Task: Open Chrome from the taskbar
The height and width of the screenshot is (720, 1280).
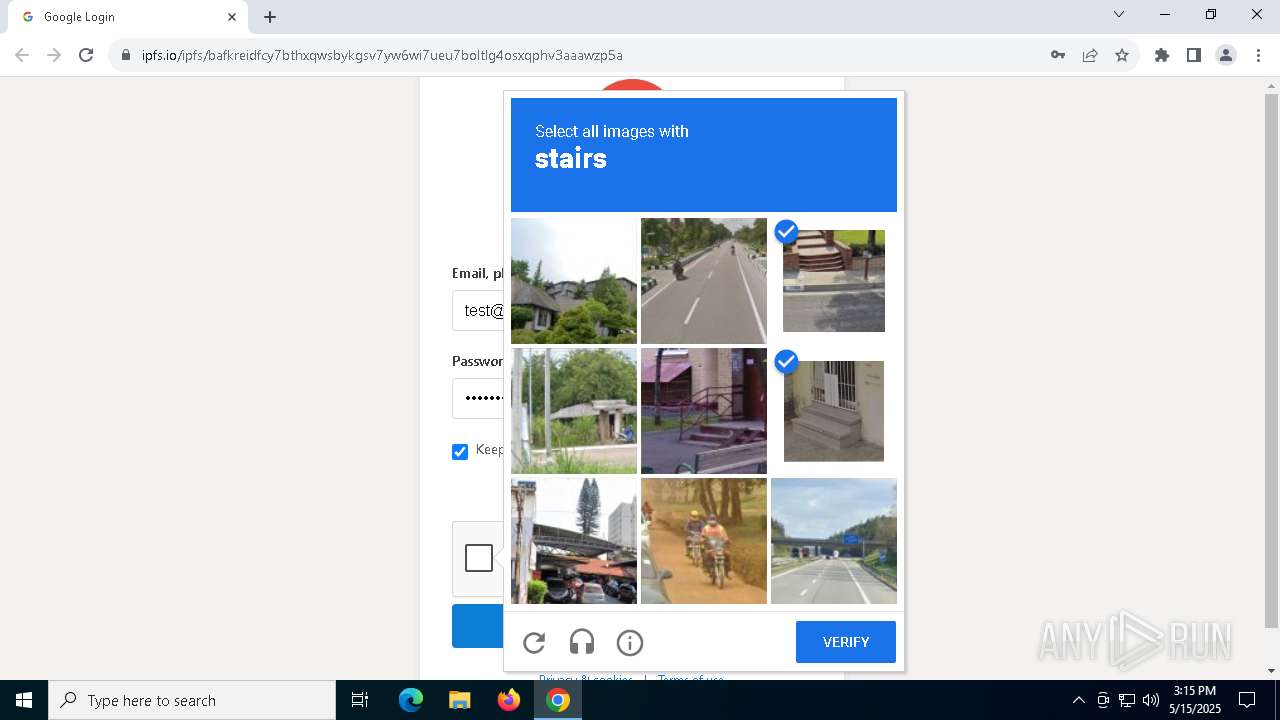Action: pyautogui.click(x=558, y=700)
